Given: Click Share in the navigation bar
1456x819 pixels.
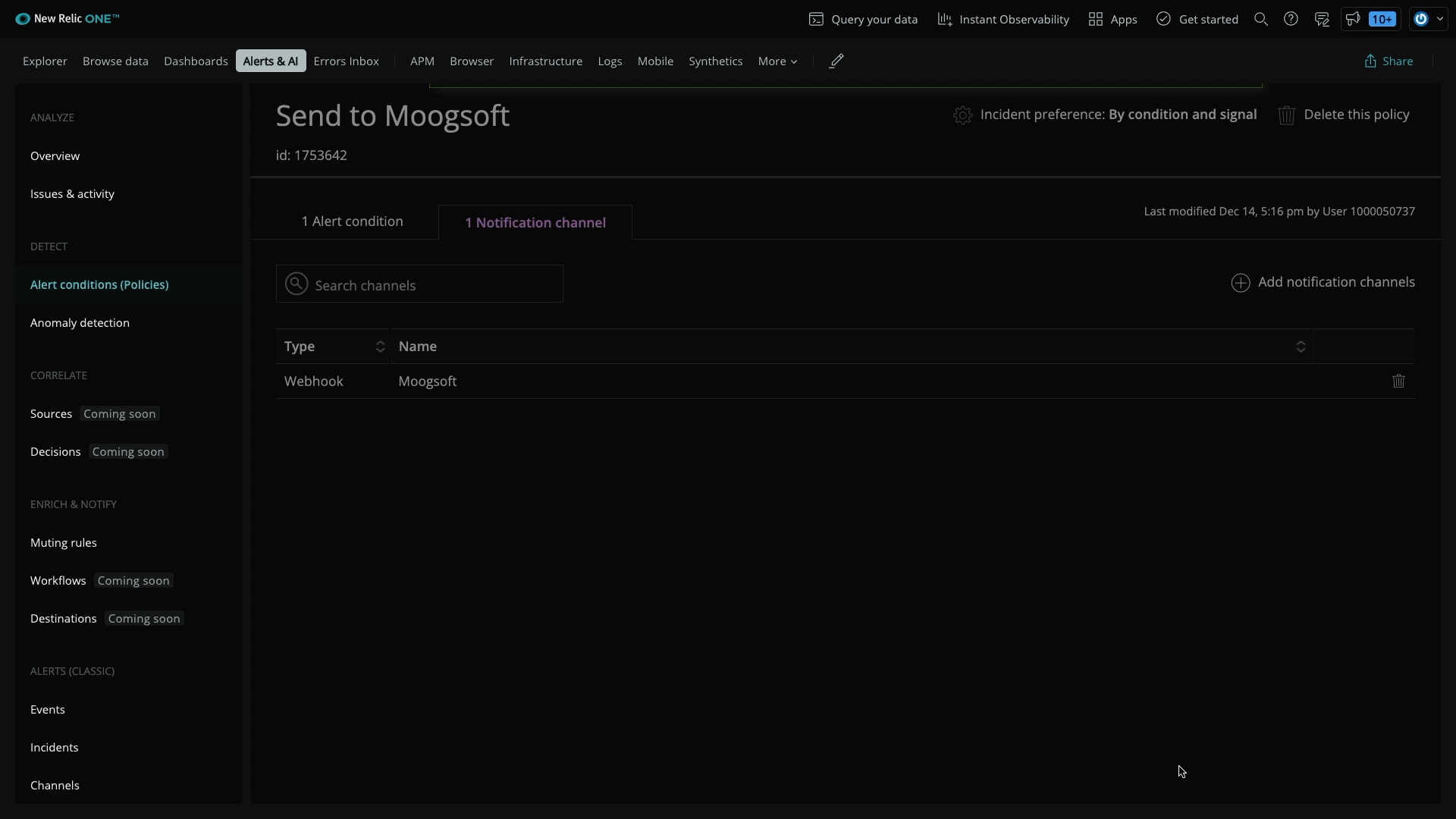Looking at the screenshot, I should coord(1389,61).
